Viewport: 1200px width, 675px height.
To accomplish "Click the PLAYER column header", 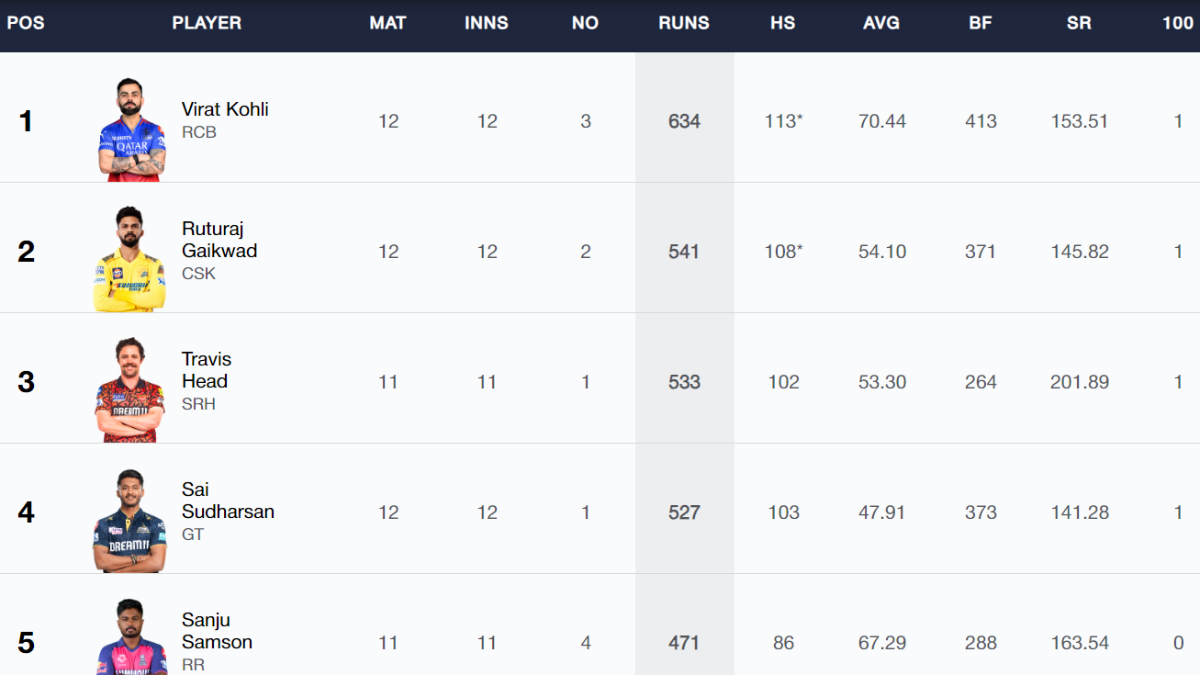I will tap(207, 23).
